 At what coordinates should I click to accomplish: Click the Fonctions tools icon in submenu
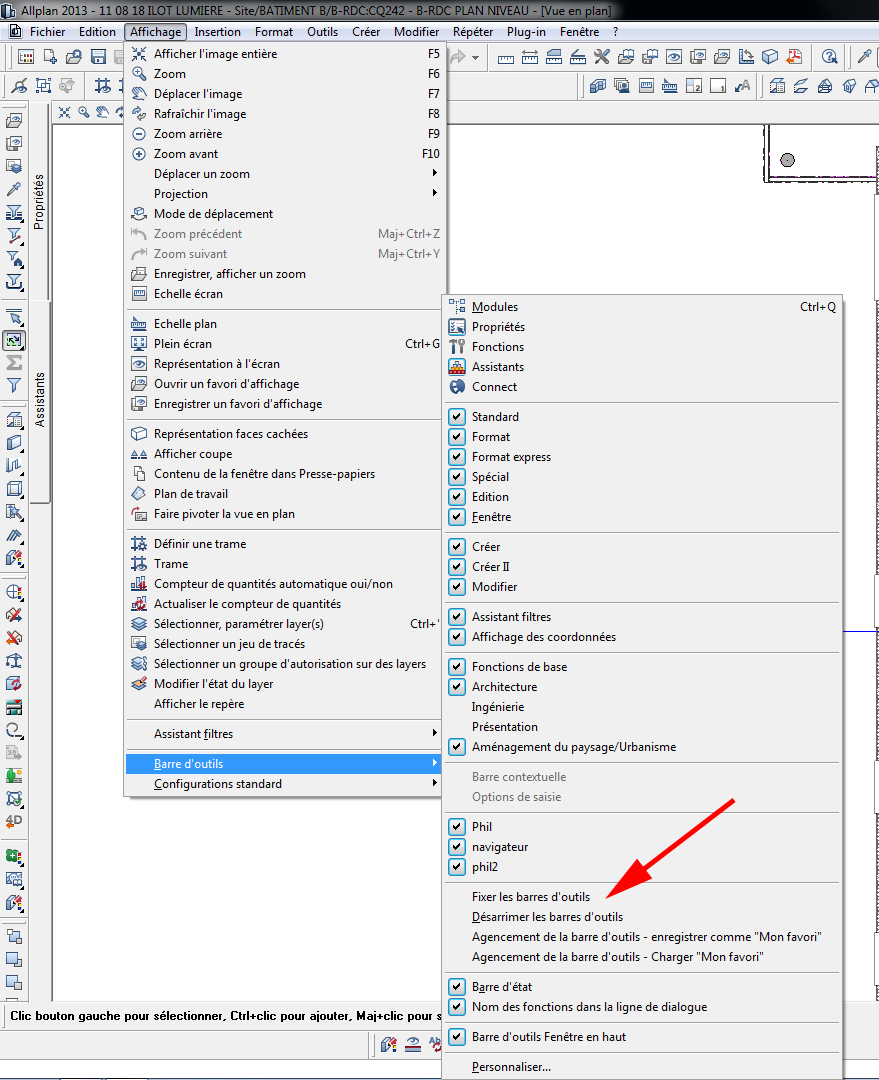[x=457, y=346]
